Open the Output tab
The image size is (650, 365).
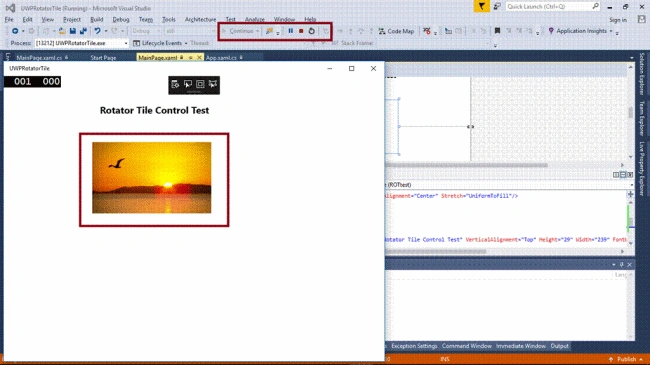(559, 346)
